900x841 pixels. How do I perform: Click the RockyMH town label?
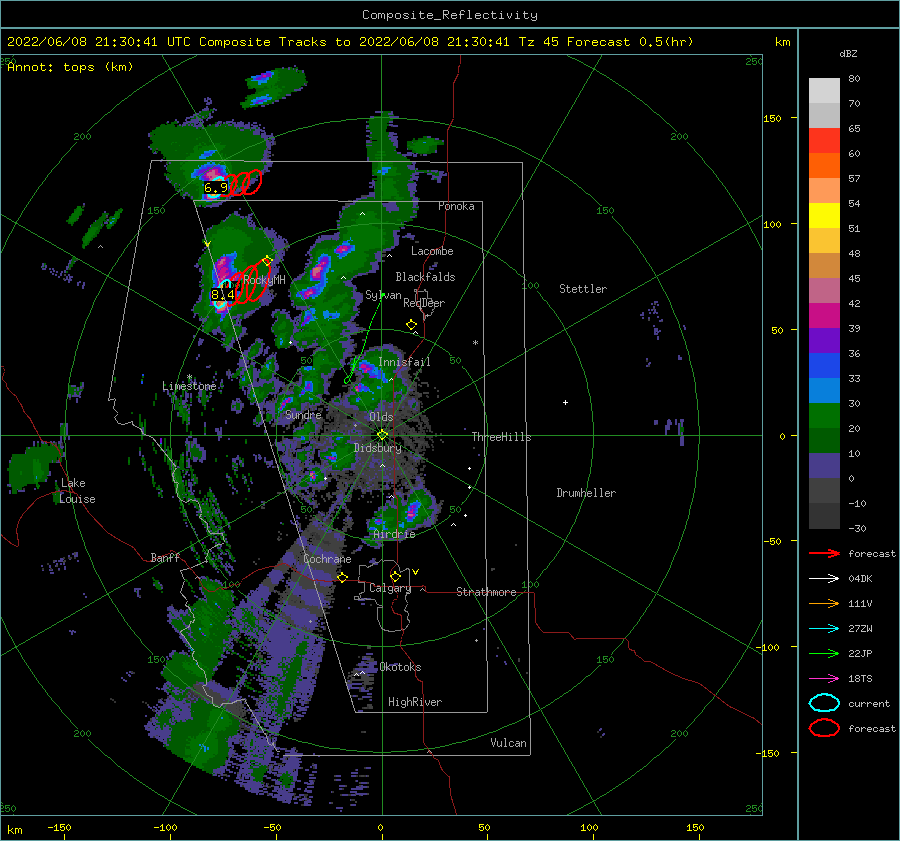tap(264, 280)
